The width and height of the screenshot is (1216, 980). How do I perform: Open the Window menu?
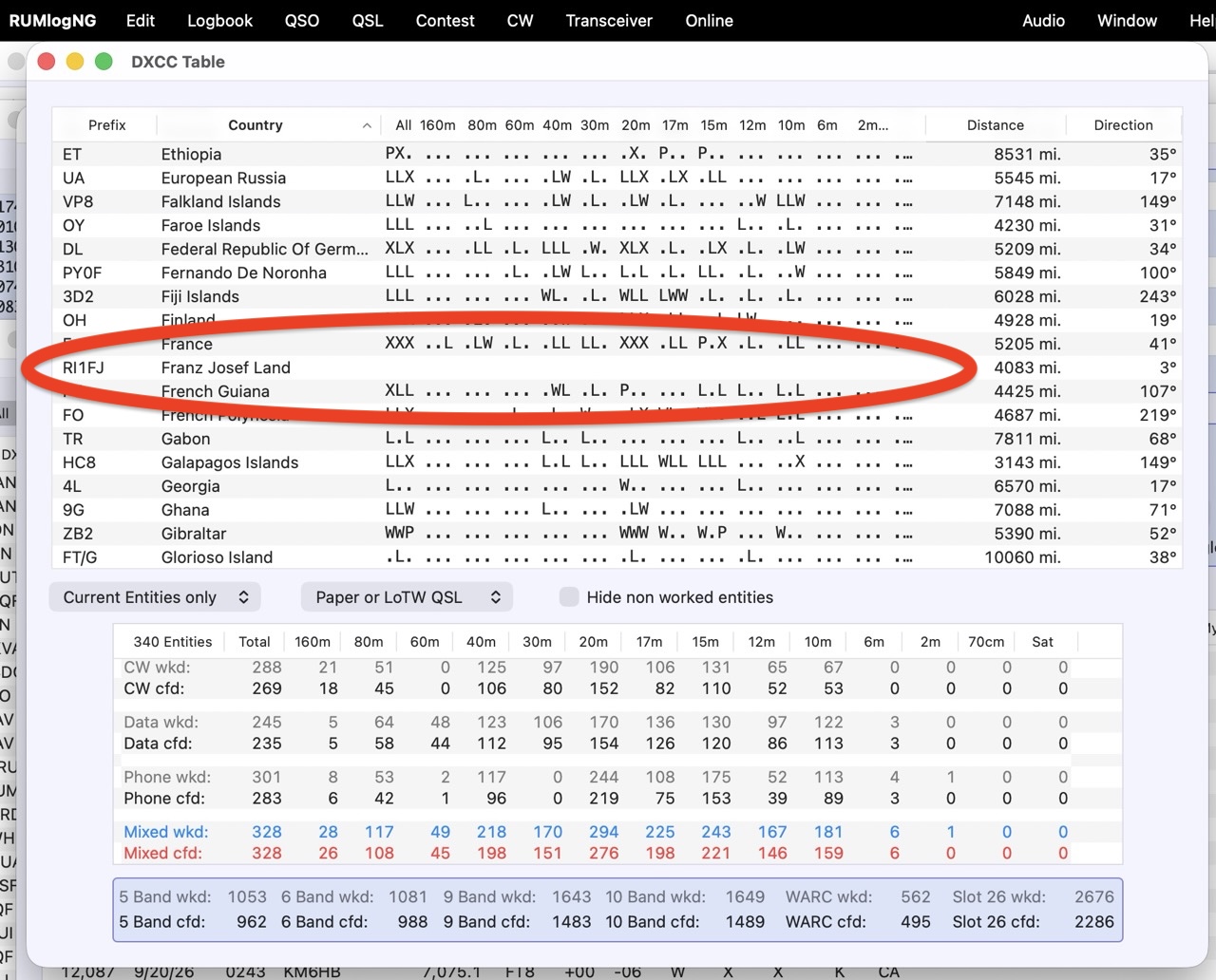click(1127, 20)
